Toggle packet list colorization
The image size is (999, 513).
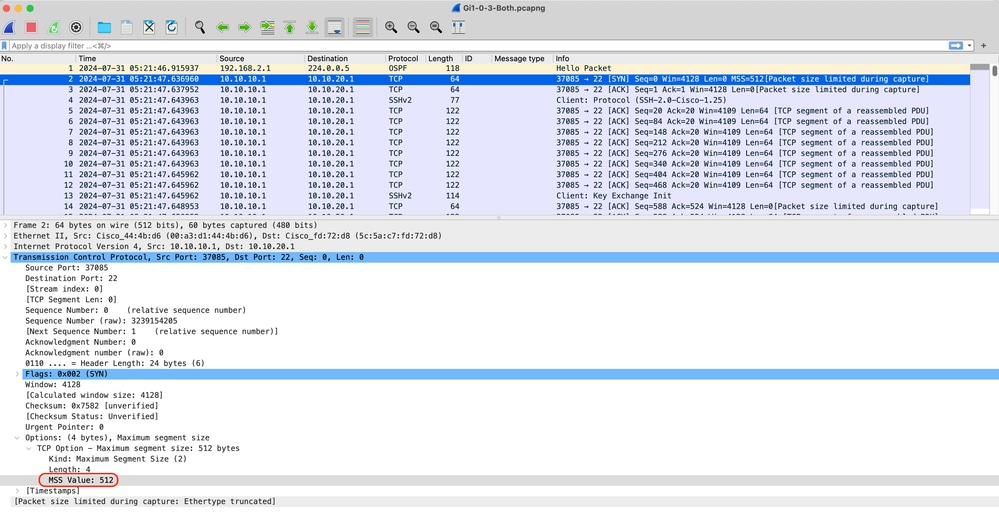[363, 27]
